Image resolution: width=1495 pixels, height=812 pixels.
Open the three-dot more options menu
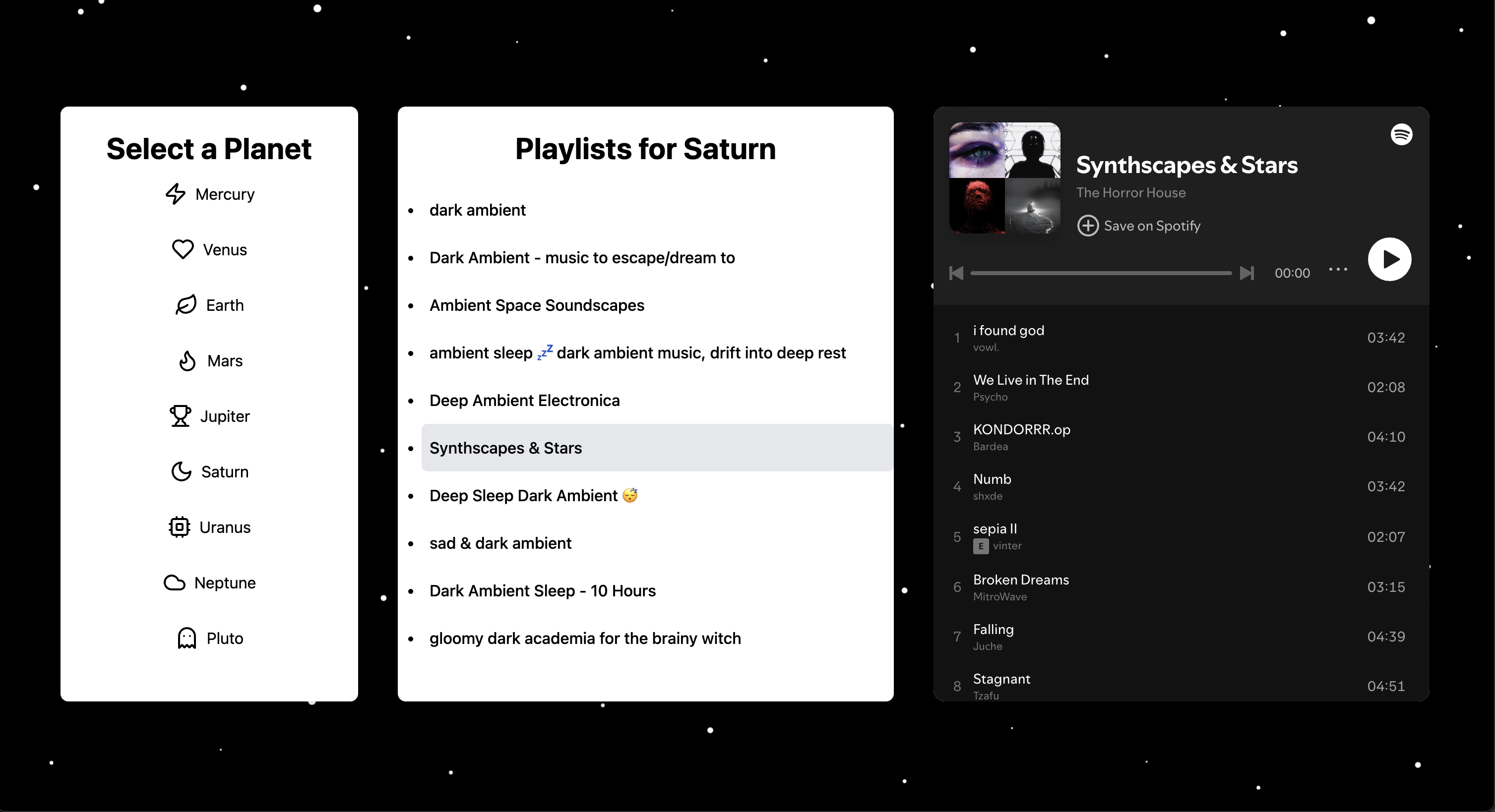pos(1338,269)
